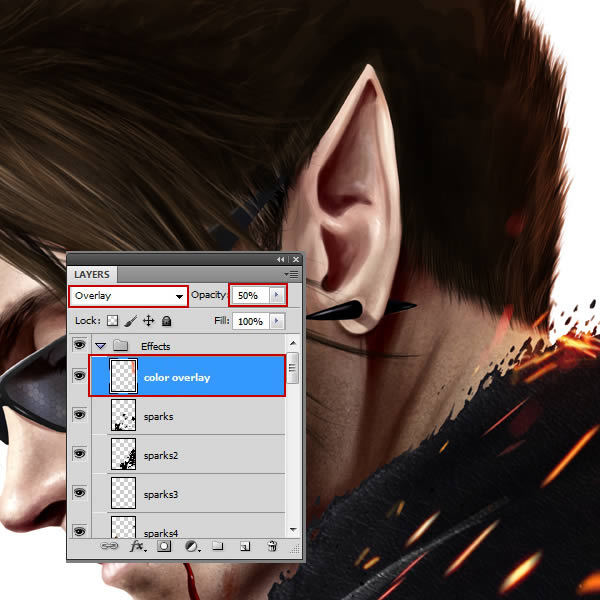Delete layer with trash icon
The width and height of the screenshot is (600, 600).
tap(272, 546)
